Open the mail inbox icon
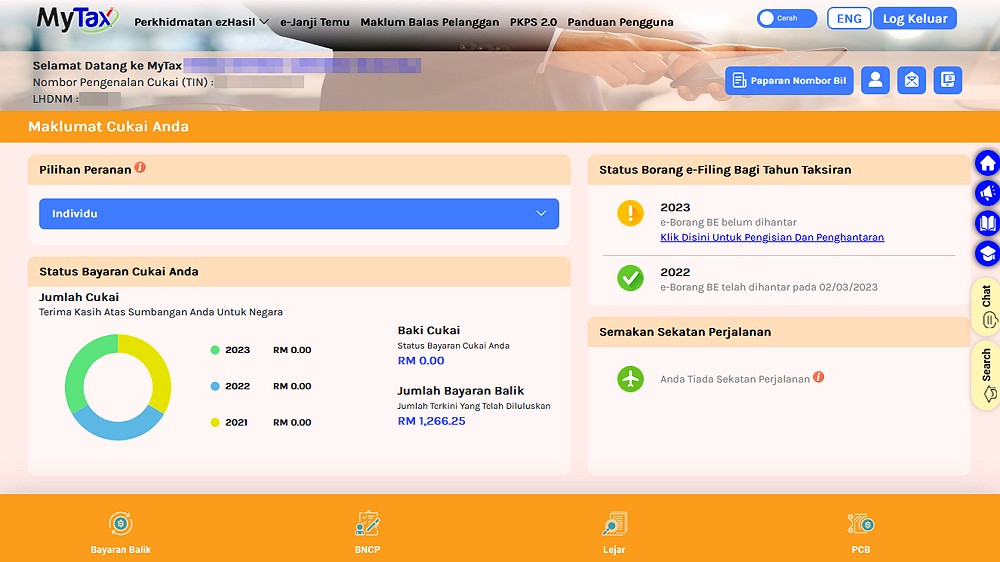Image resolution: width=1000 pixels, height=562 pixels. (911, 80)
